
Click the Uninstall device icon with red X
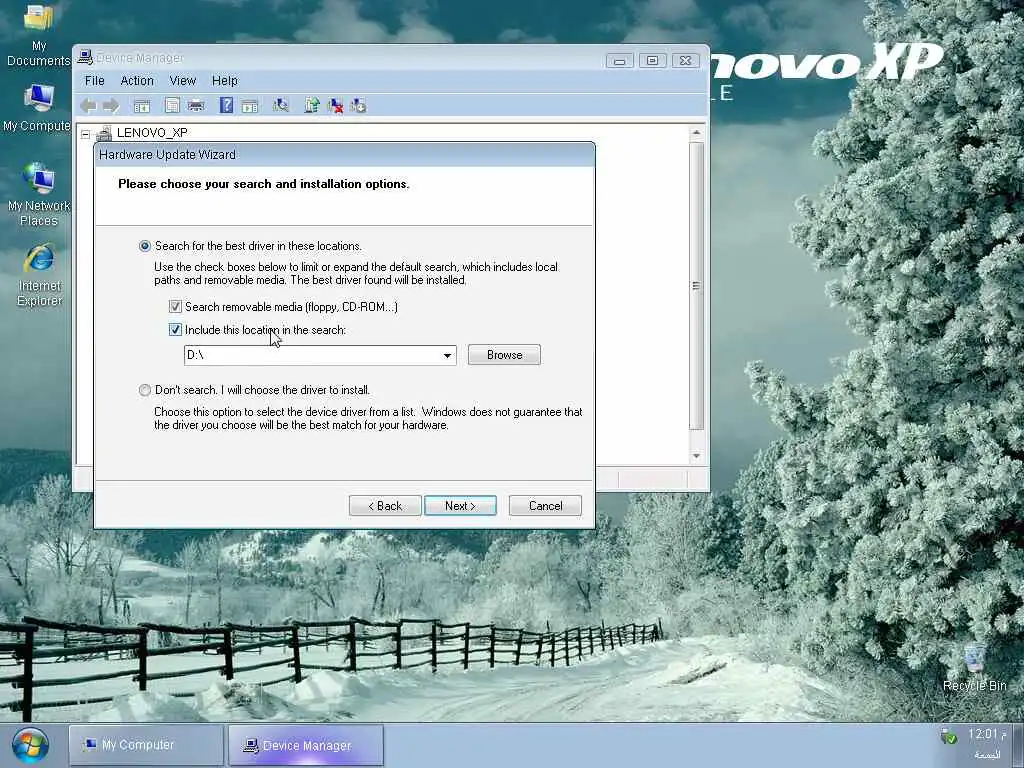[335, 105]
